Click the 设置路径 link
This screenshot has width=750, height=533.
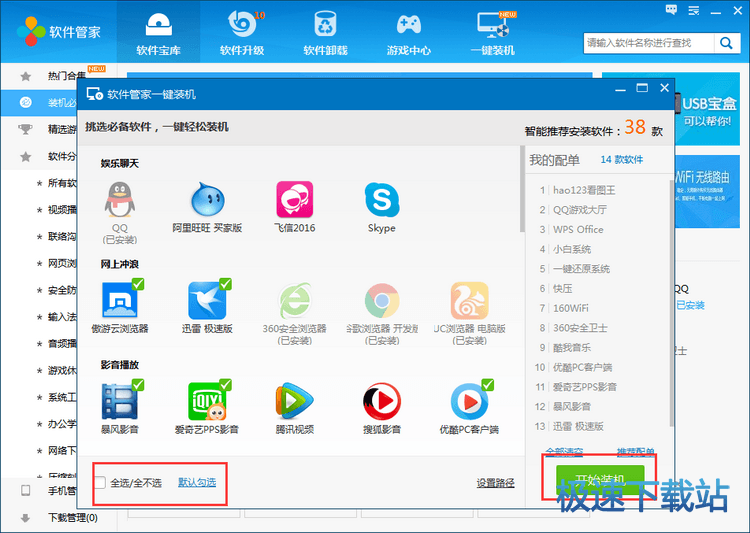pos(496,483)
